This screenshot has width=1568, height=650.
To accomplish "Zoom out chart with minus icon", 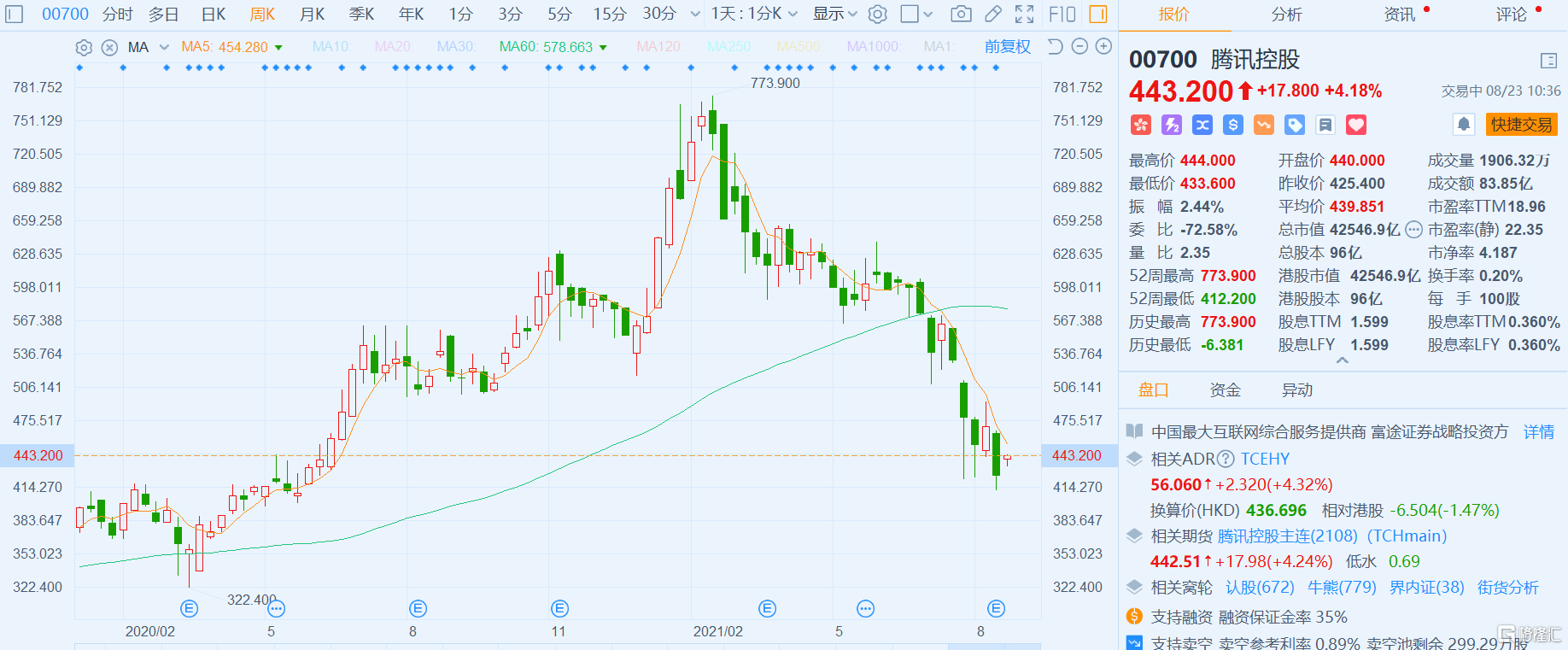I will pyautogui.click(x=1079, y=46).
